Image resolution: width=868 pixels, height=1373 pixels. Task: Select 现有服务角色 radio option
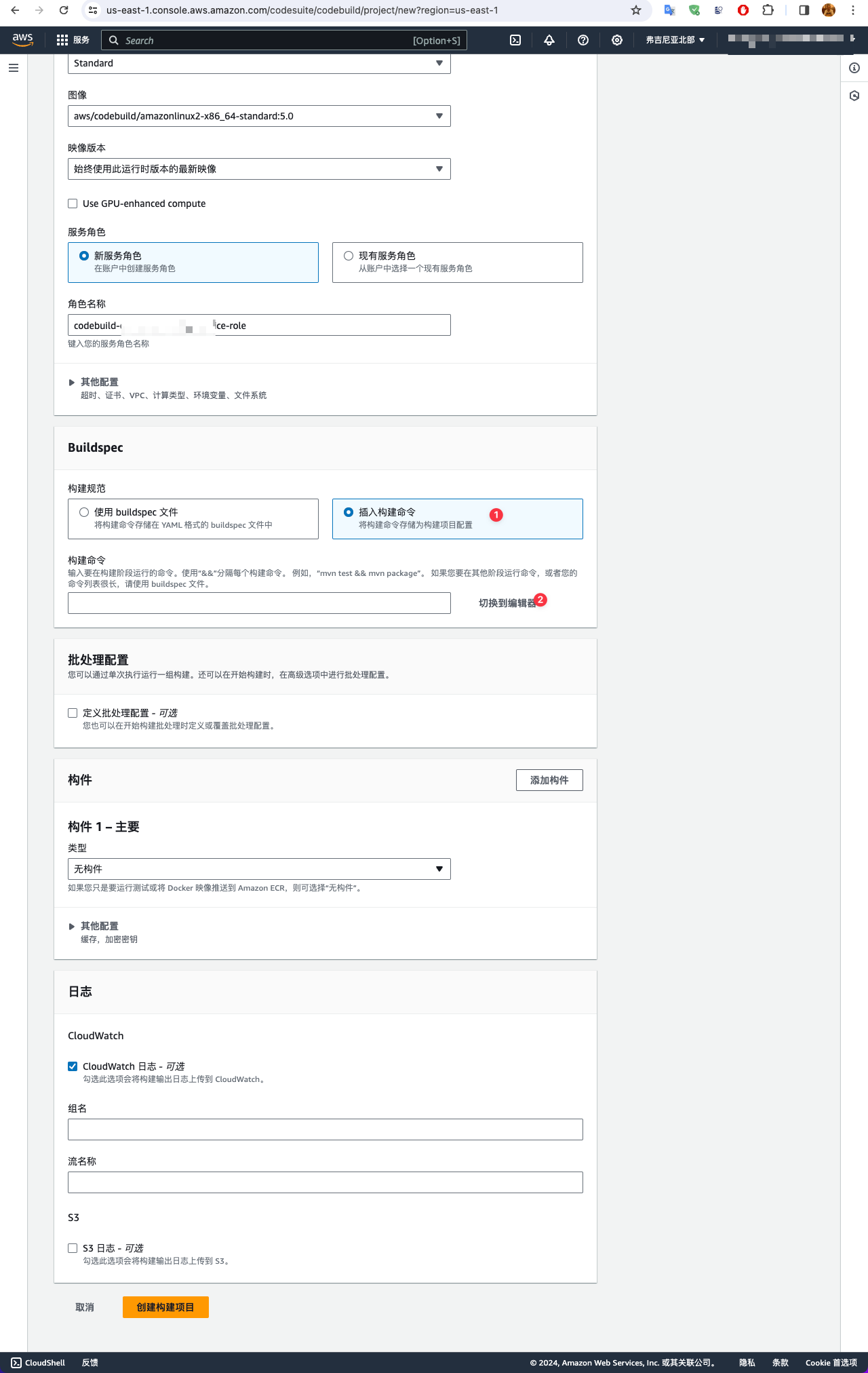[x=349, y=256]
